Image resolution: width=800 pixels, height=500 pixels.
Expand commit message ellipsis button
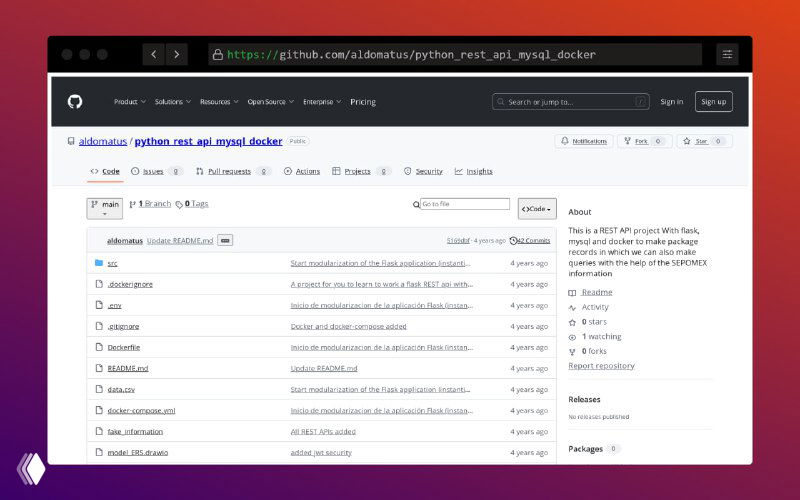click(225, 240)
